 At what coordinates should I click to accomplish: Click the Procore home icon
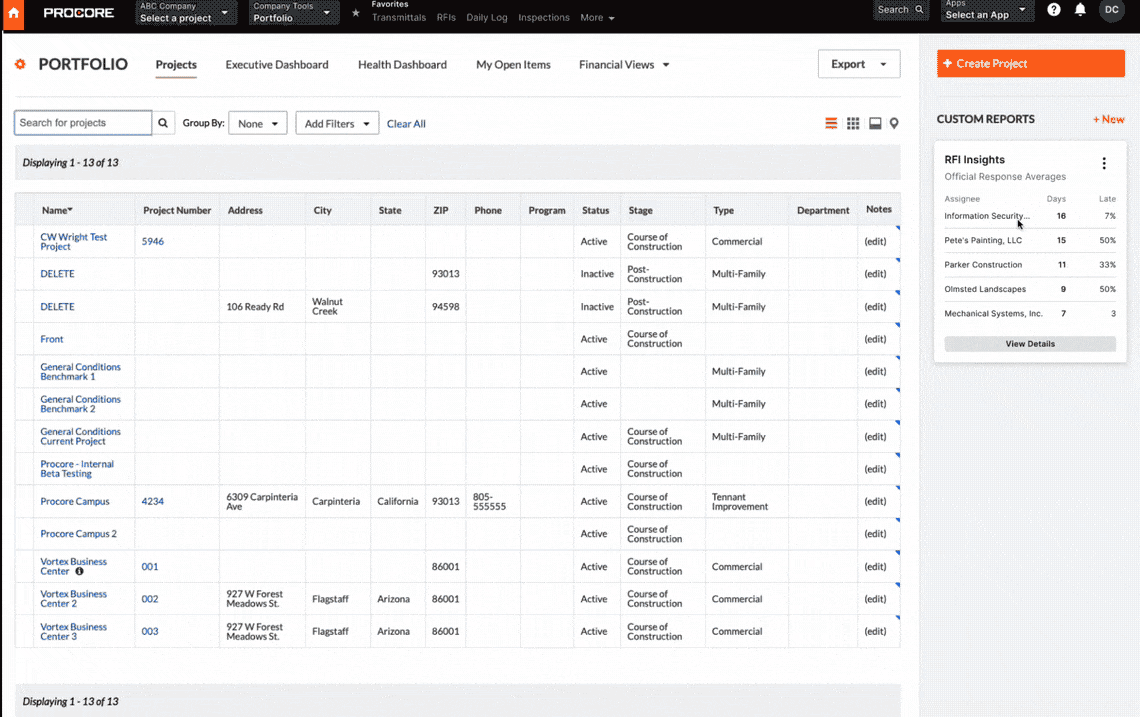tap(13, 13)
